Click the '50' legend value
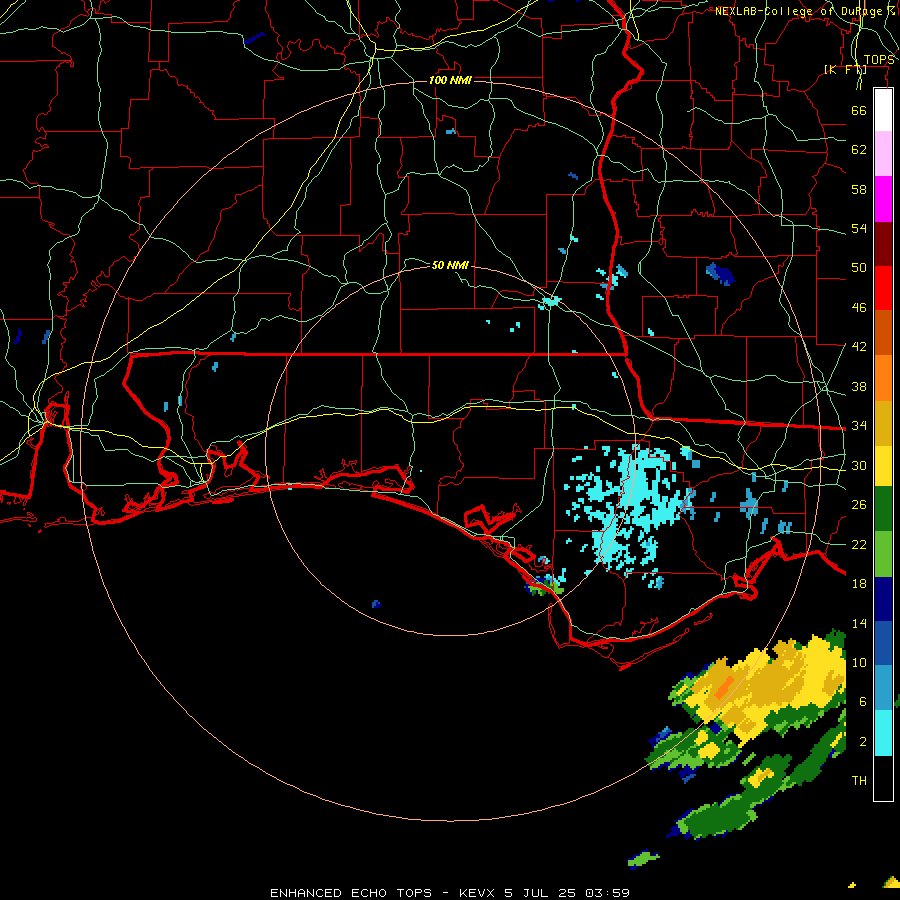Screen dimensions: 900x900 pyautogui.click(x=859, y=267)
